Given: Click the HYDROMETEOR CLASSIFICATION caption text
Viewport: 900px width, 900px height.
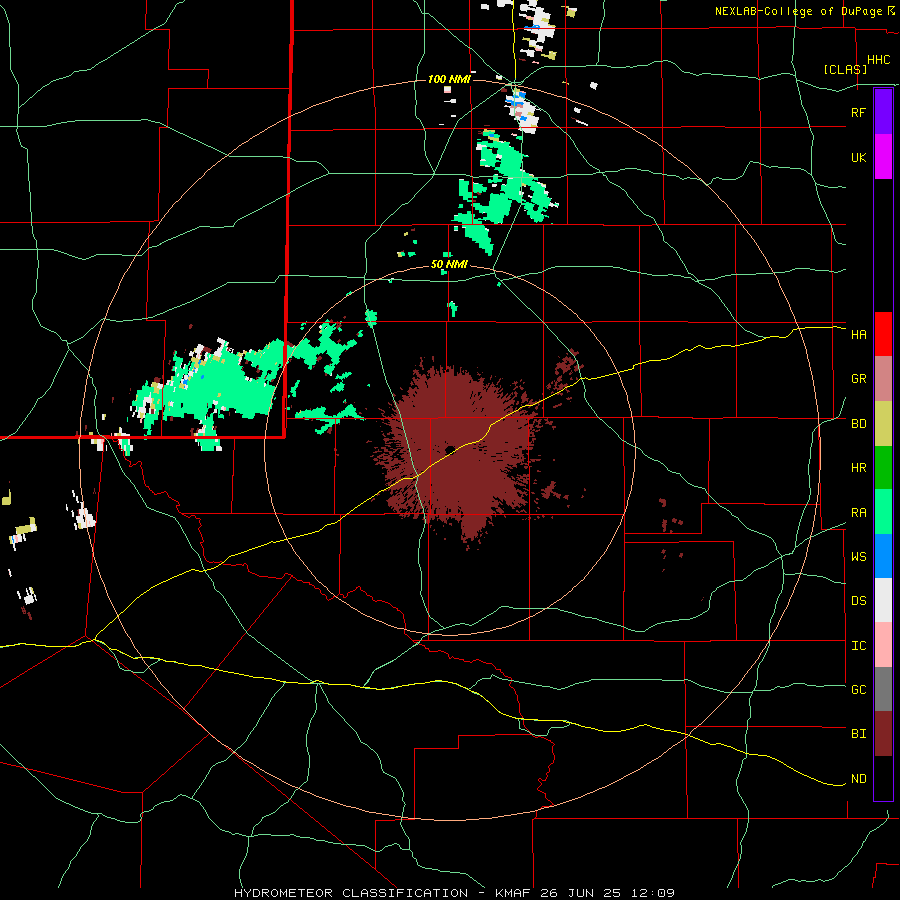Looking at the screenshot, I should click(x=351, y=893).
